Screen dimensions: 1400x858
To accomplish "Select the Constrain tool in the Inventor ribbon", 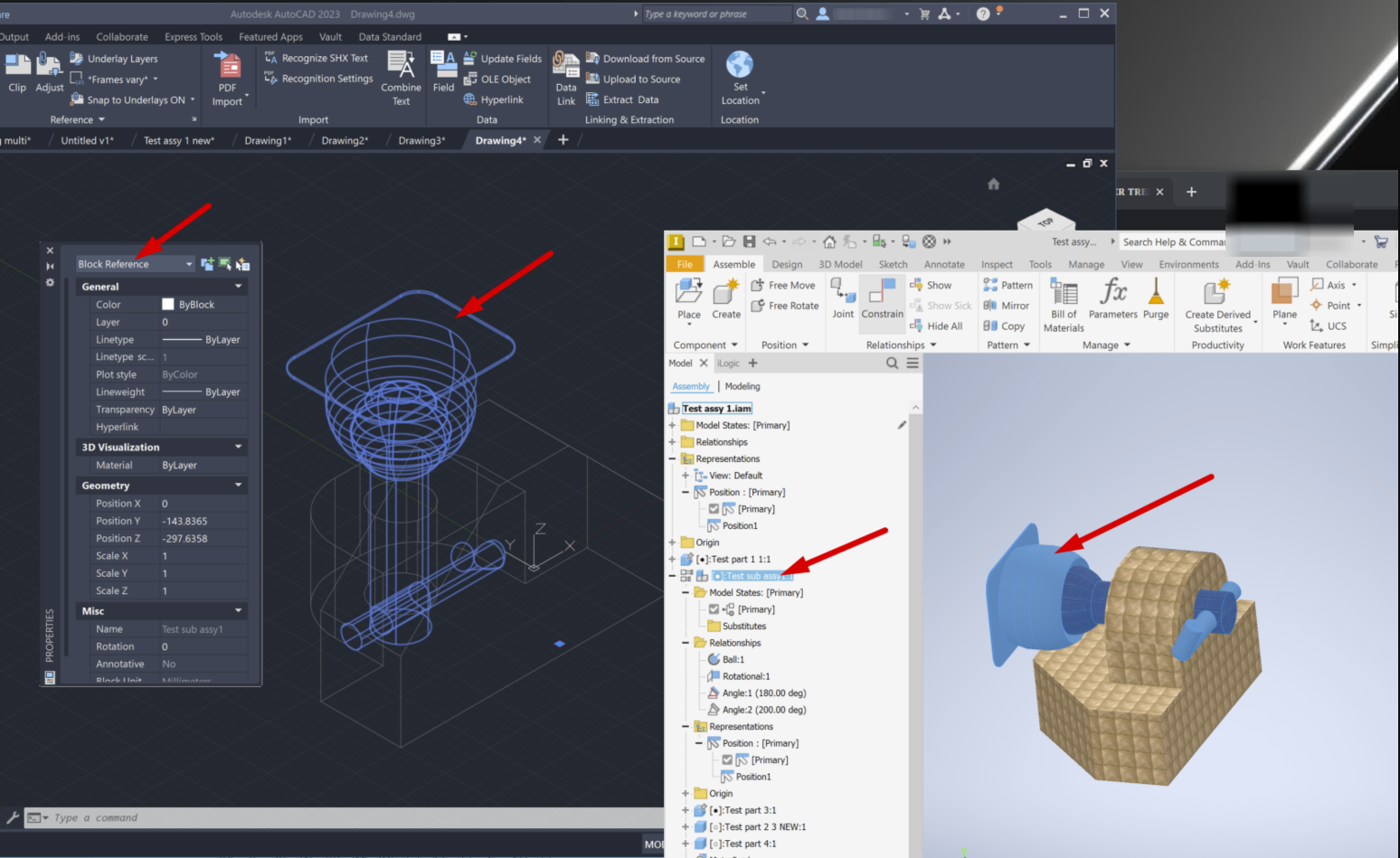I will coord(882,303).
